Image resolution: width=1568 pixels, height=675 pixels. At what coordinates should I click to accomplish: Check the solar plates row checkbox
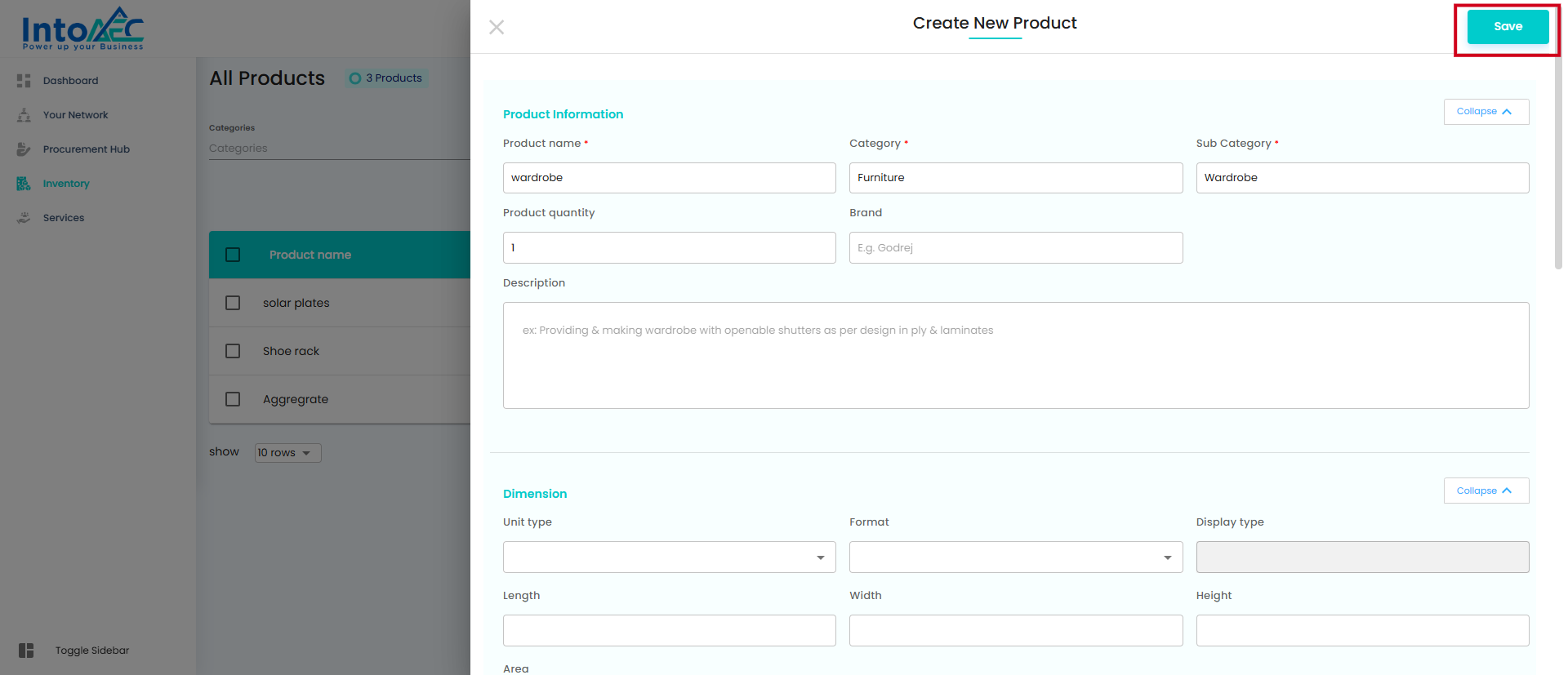point(233,303)
